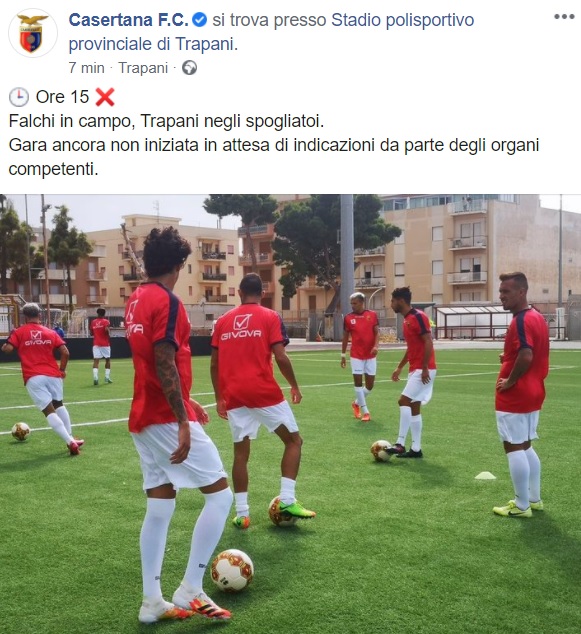Click the clock emoji before Ore 15

point(19,97)
